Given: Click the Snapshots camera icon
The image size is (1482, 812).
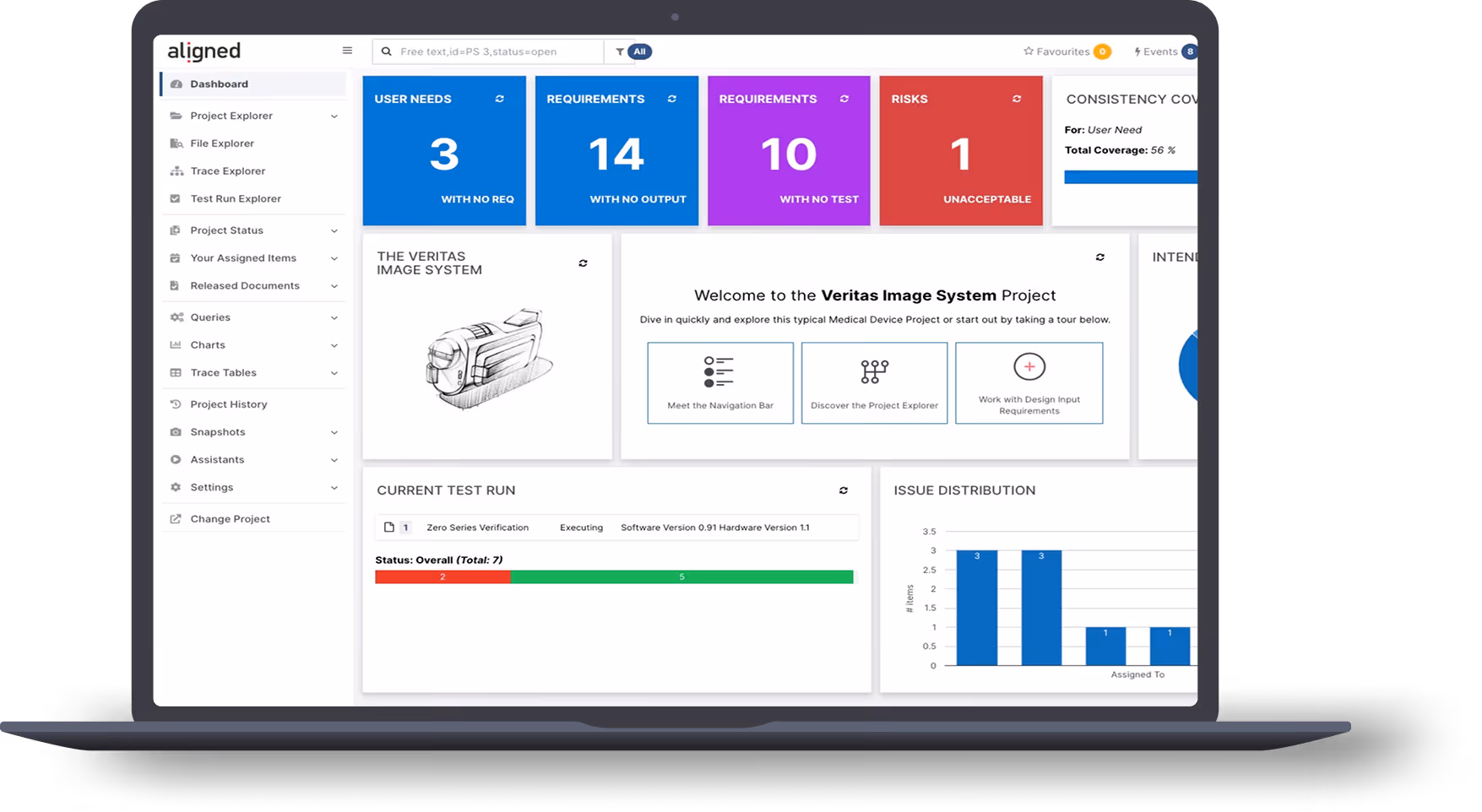Looking at the screenshot, I should point(176,432).
